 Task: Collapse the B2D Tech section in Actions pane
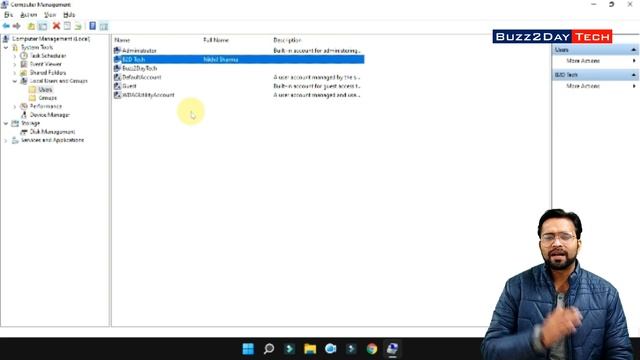633,75
